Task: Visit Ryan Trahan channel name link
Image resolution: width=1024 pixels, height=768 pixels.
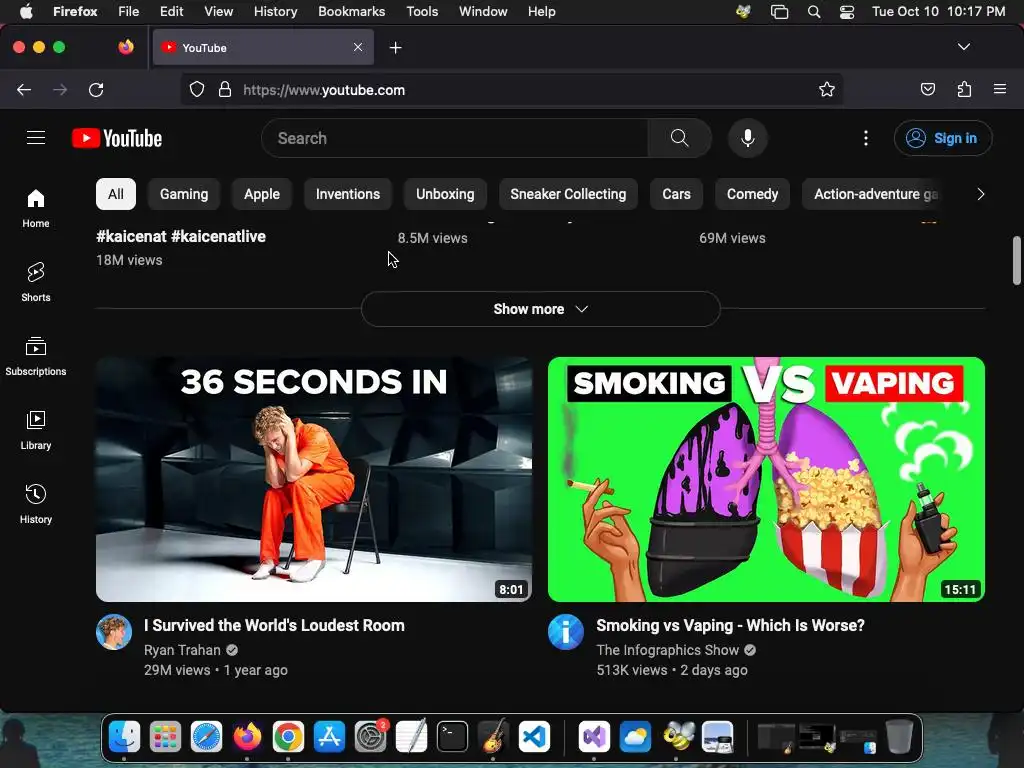Action: 182,650
